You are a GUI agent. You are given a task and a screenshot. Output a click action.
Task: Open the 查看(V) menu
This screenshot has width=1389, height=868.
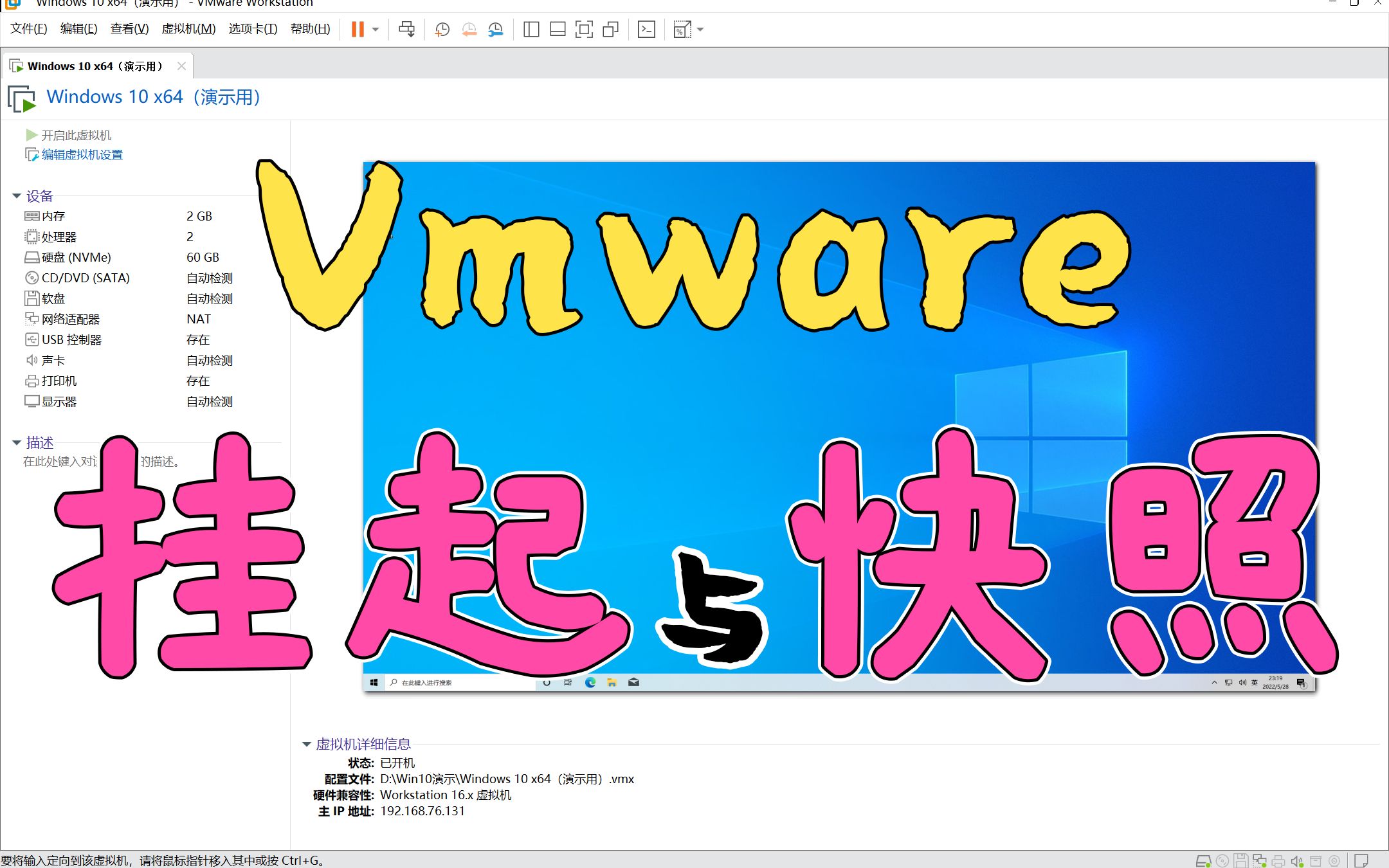pos(129,29)
